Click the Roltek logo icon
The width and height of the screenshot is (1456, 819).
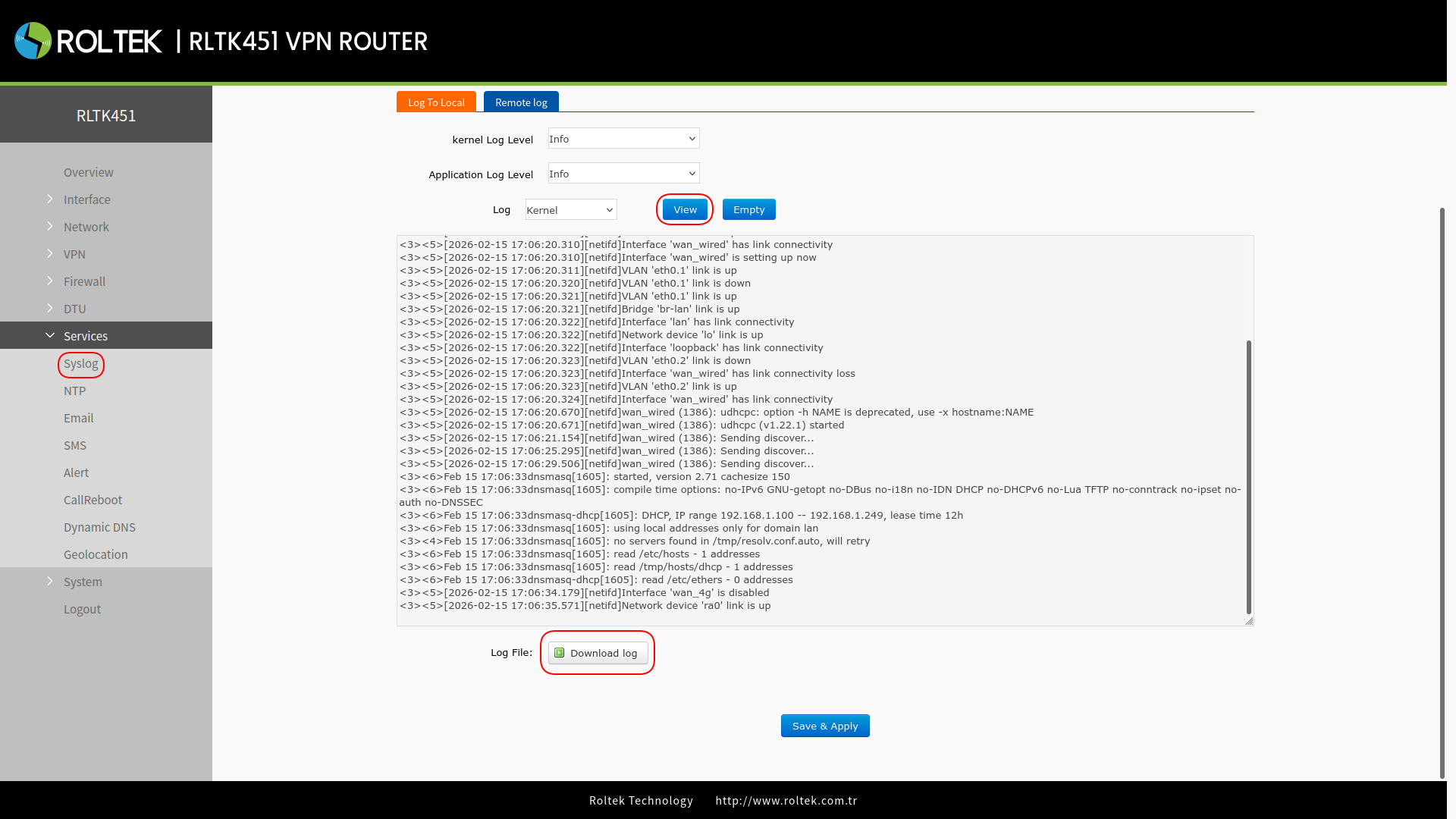[33, 41]
